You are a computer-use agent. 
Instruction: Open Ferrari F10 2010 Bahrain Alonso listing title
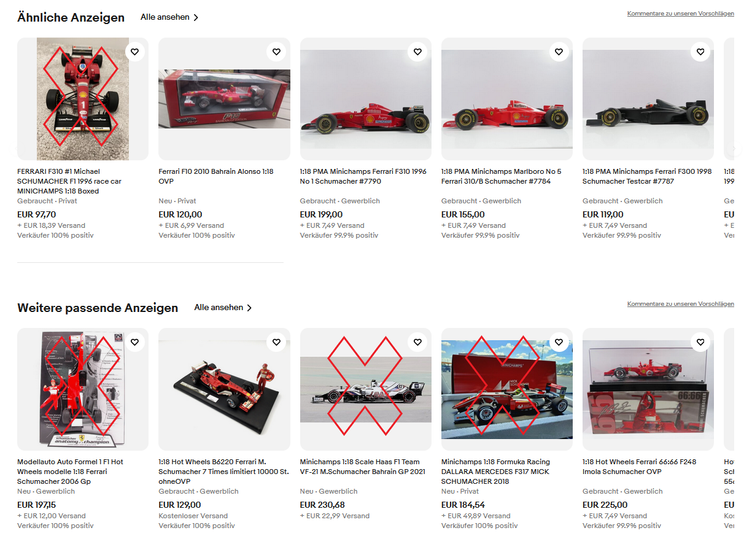(216, 176)
